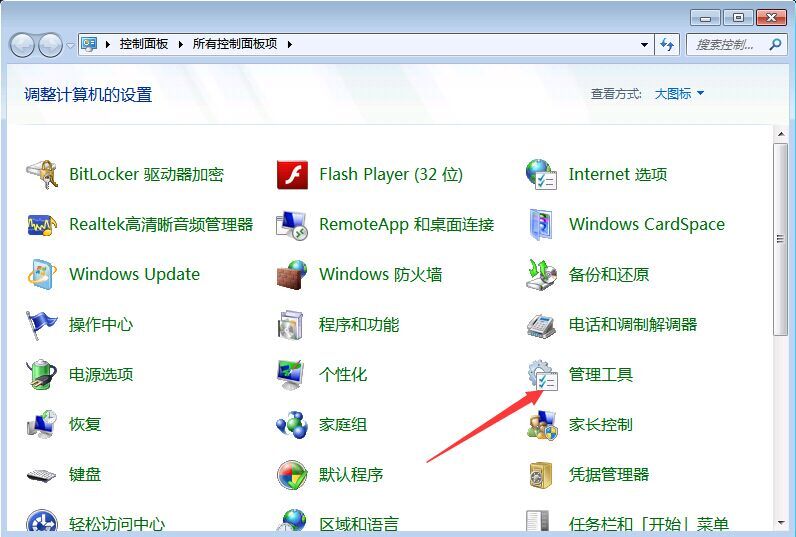Click the 操作中心 flag icon
Screen dimensions: 796x537
pyautogui.click(x=42, y=324)
